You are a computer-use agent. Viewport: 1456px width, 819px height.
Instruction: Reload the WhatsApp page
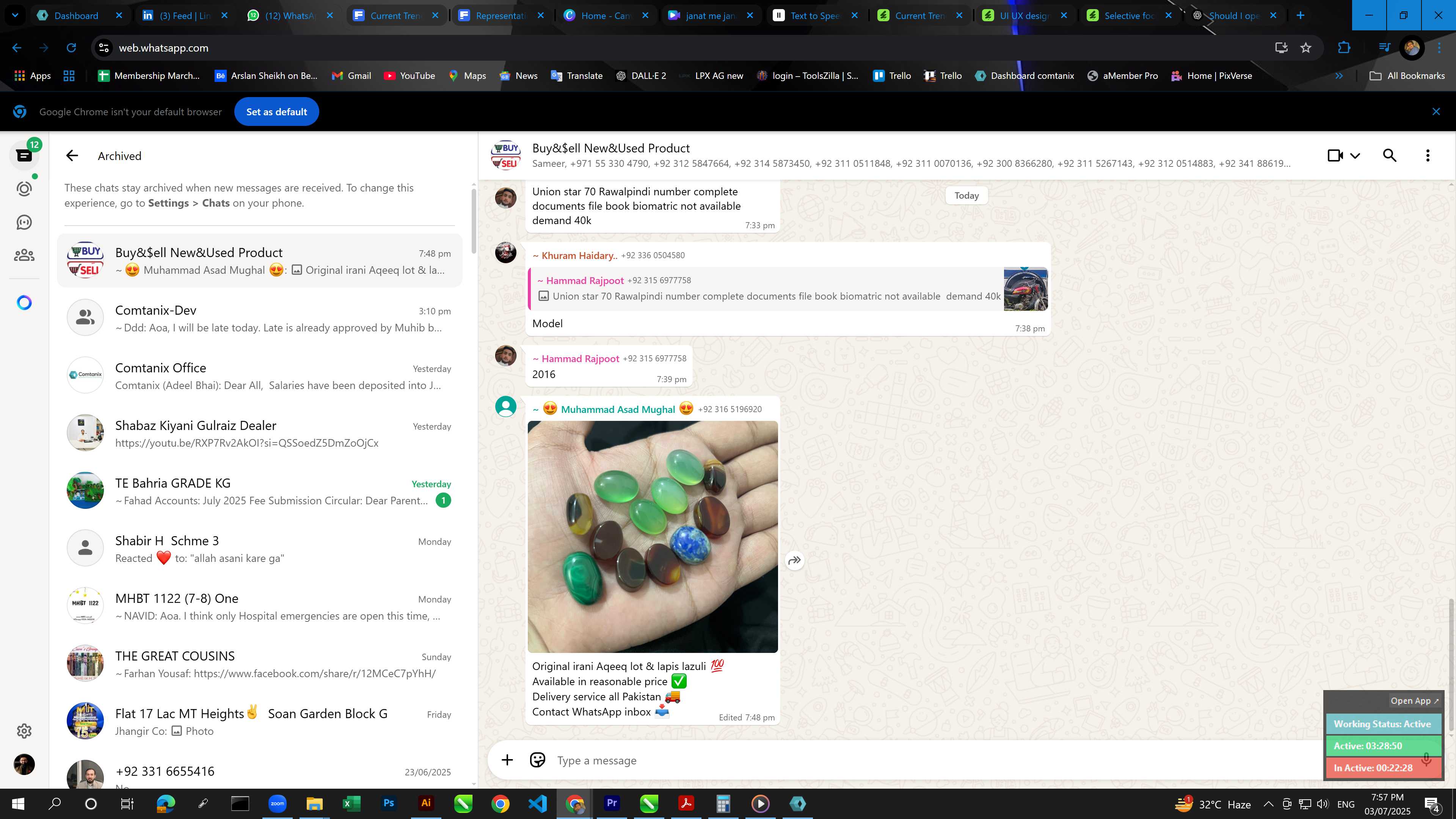pyautogui.click(x=71, y=48)
